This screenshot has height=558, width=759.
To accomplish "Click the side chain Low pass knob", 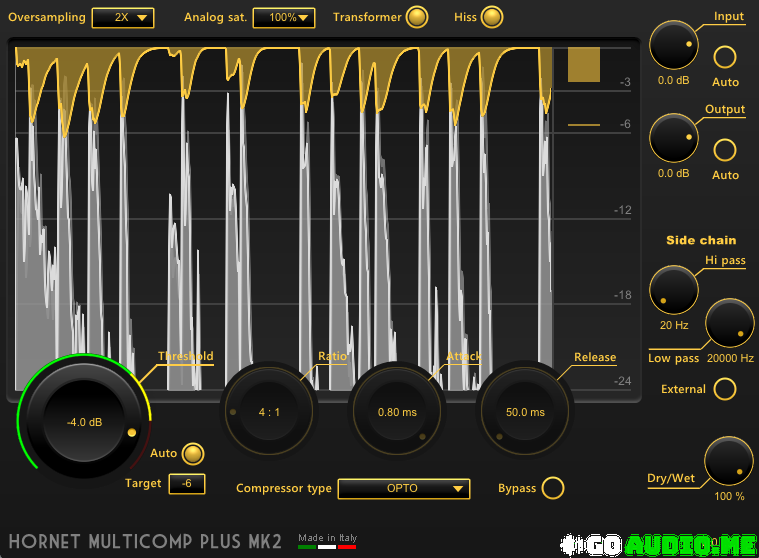I will pyautogui.click(x=729, y=323).
